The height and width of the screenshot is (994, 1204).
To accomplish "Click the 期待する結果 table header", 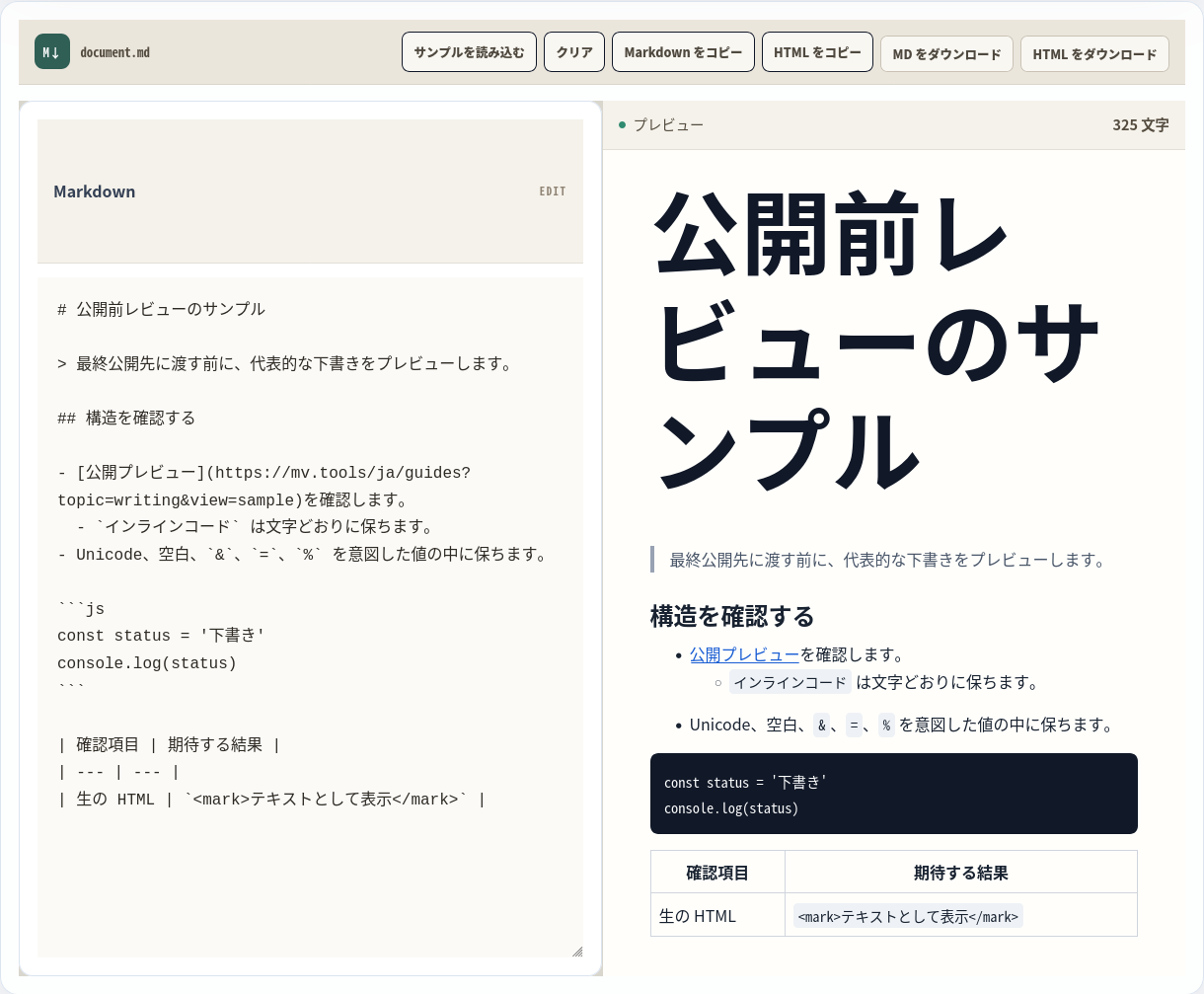I will [x=961, y=873].
